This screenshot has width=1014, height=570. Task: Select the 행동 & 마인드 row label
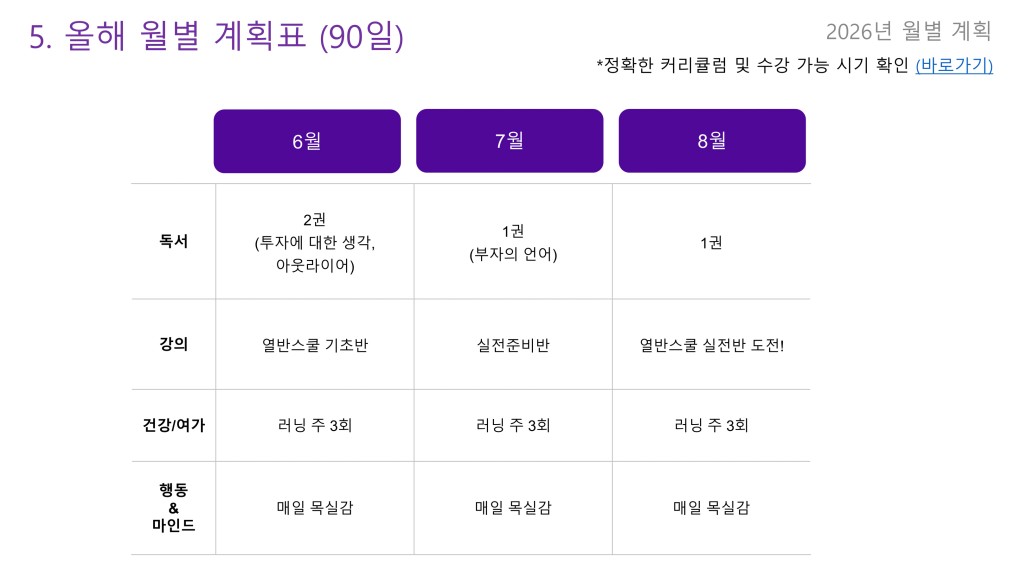[x=173, y=508]
